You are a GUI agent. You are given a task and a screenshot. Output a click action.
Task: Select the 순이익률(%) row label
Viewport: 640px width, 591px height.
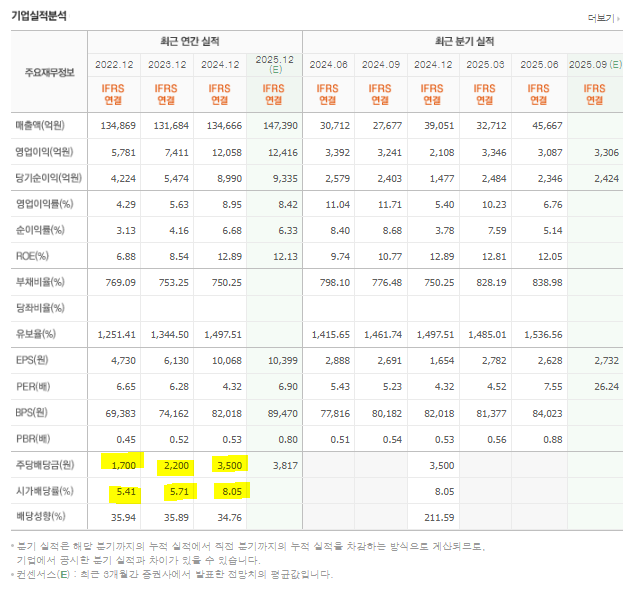[40, 230]
